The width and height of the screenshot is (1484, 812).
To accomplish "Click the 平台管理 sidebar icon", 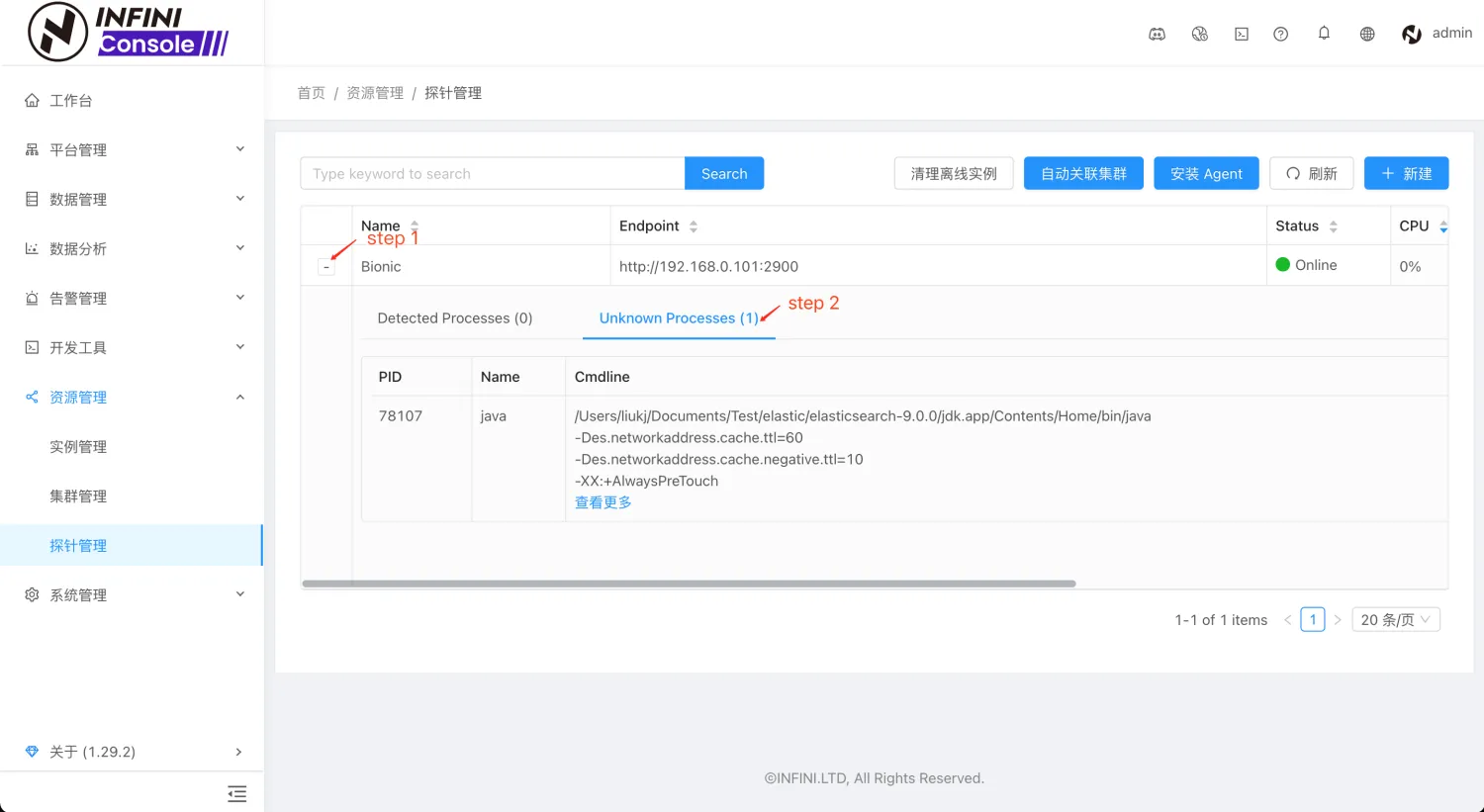I will pos(32,149).
